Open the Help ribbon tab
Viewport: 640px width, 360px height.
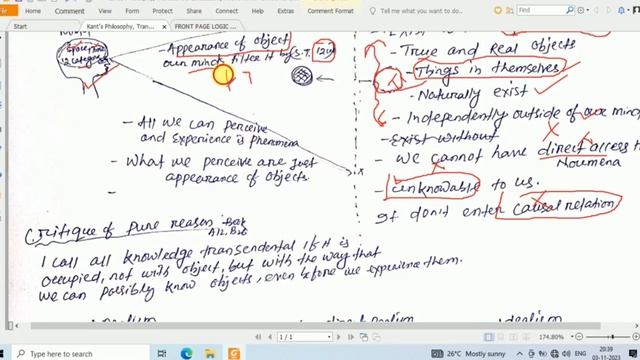[x=258, y=11]
